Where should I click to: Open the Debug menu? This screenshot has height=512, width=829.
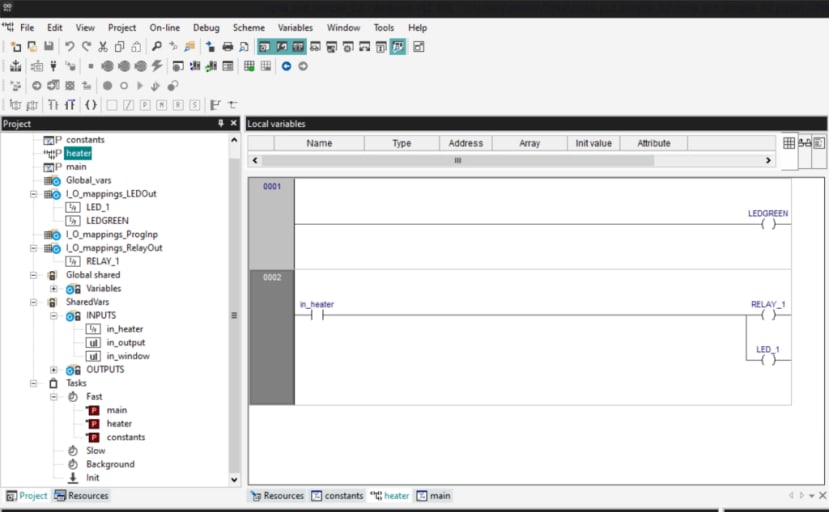pos(206,28)
